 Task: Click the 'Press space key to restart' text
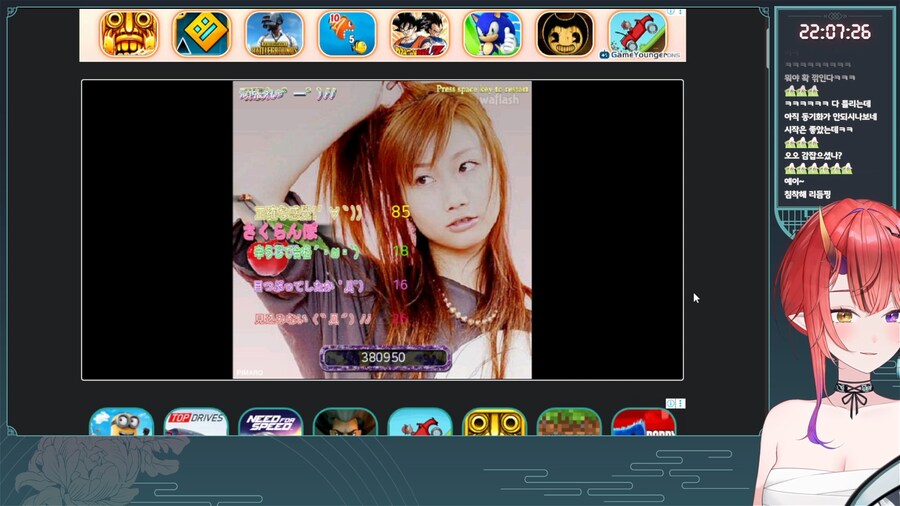(482, 89)
